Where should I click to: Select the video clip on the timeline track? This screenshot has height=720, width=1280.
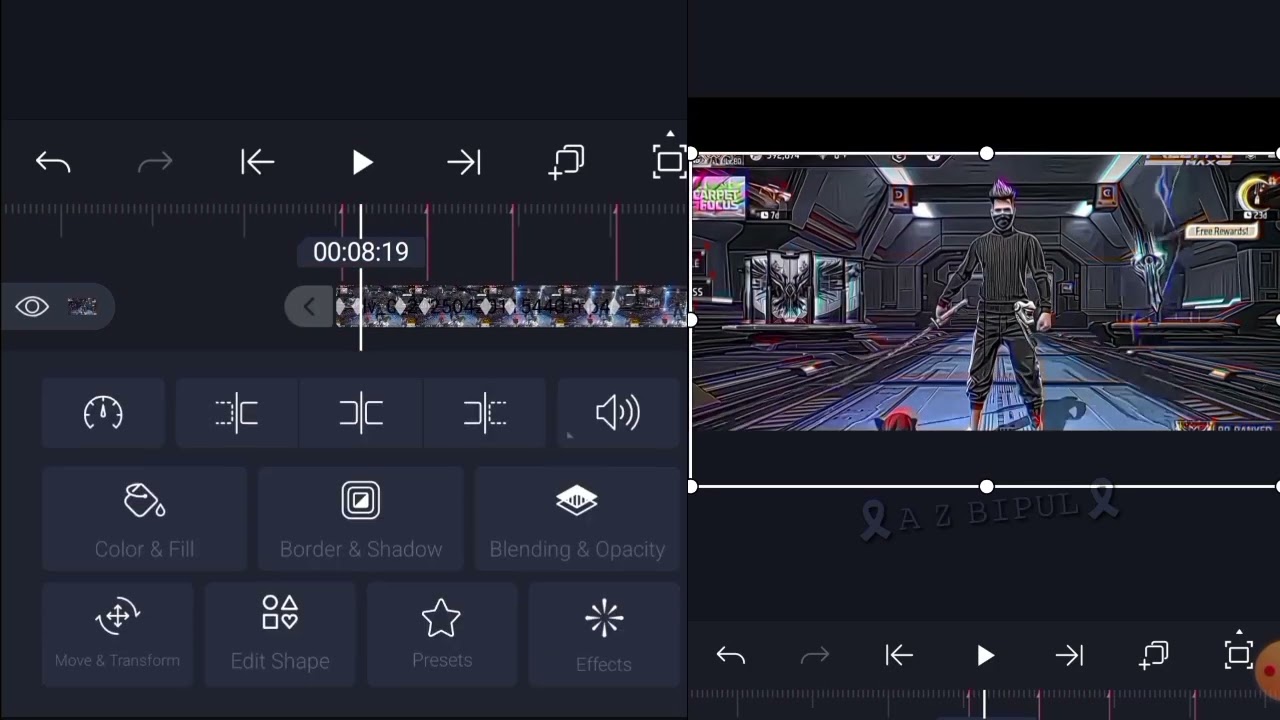tap(511, 306)
